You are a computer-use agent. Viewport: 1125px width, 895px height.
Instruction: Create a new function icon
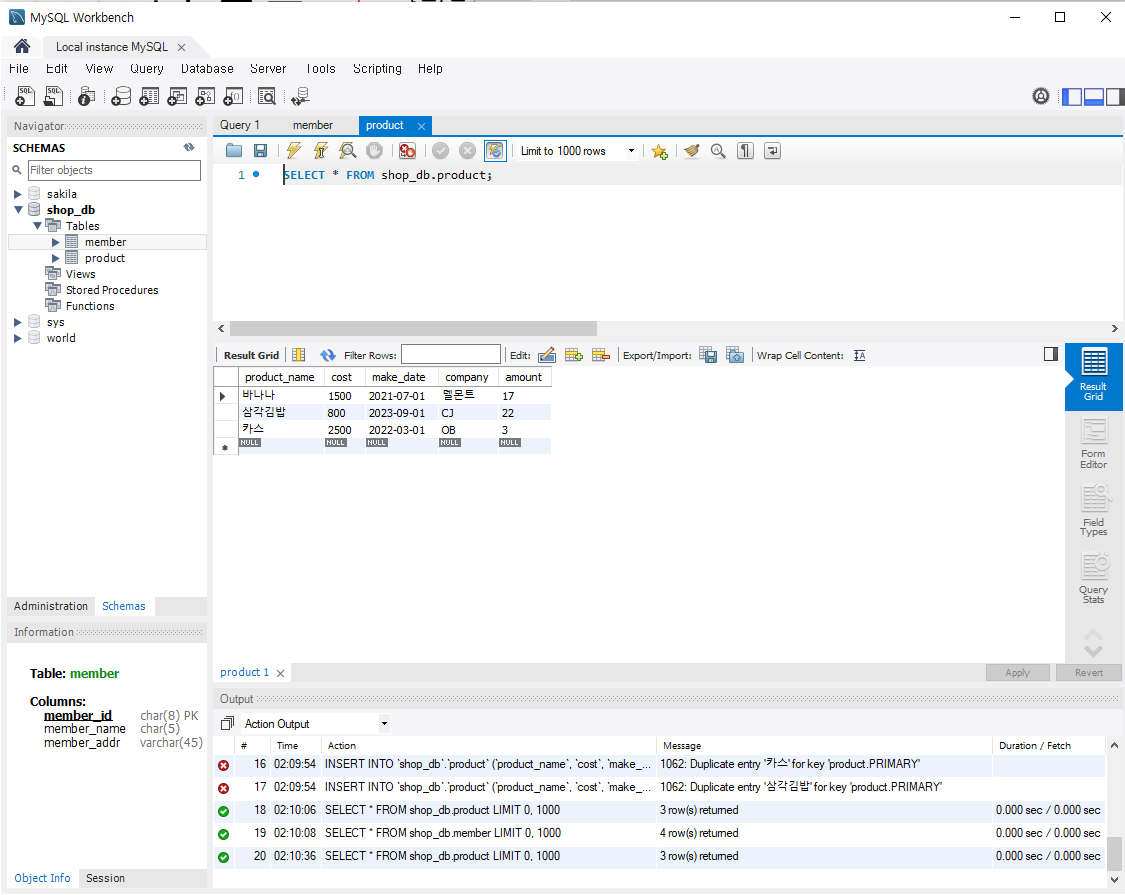(x=233, y=95)
